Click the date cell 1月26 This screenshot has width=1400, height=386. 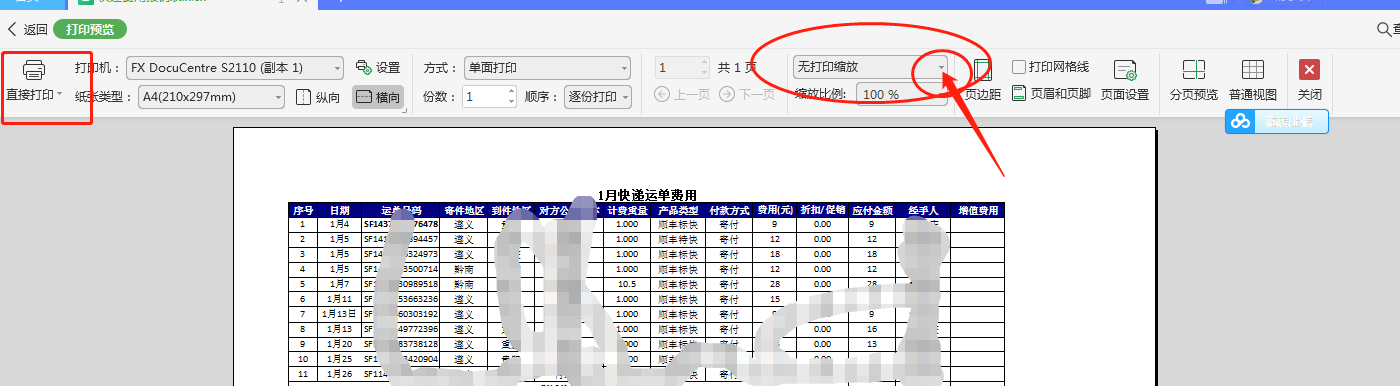pos(339,374)
